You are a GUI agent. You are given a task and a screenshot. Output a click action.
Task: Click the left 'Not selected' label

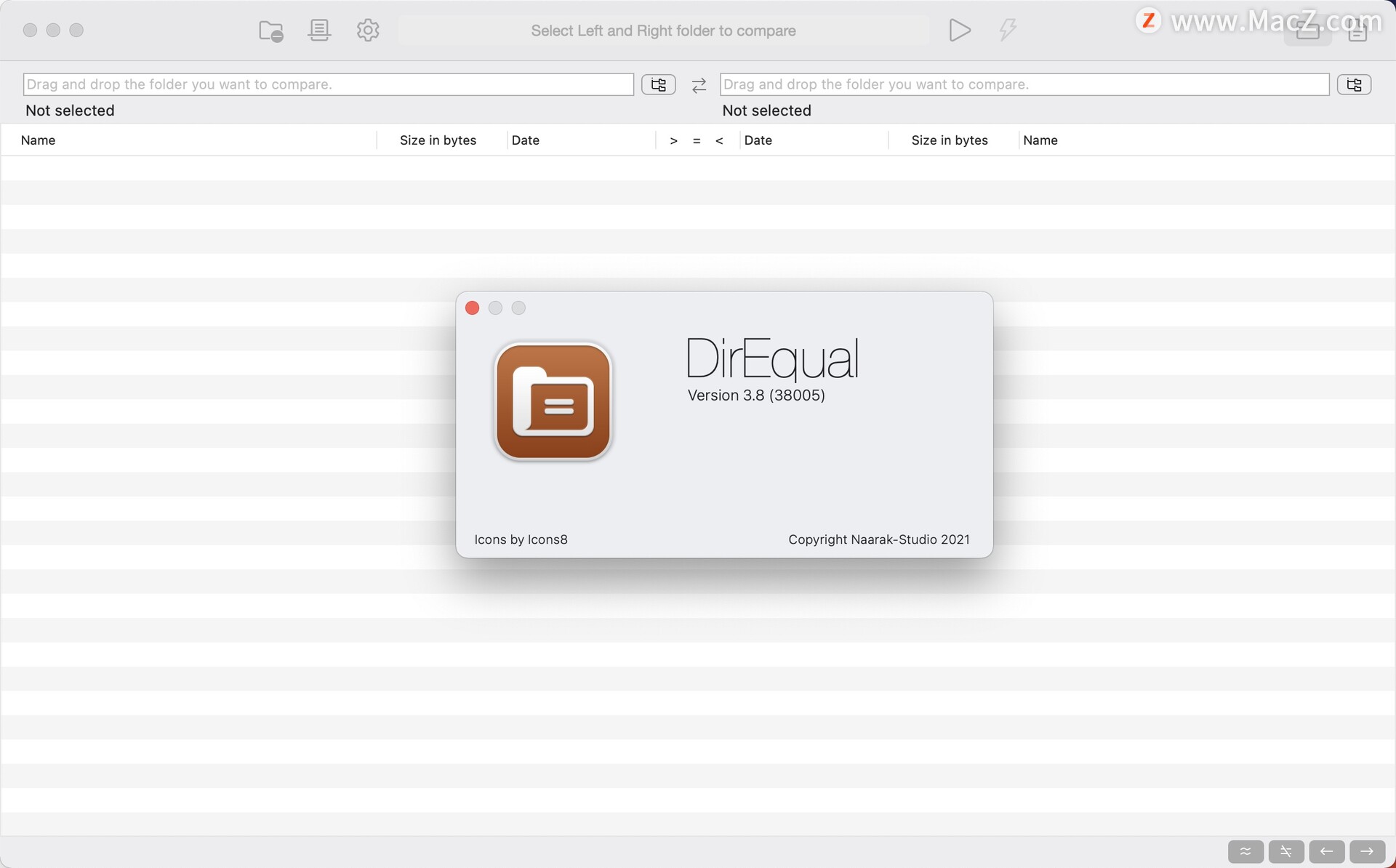click(x=70, y=110)
